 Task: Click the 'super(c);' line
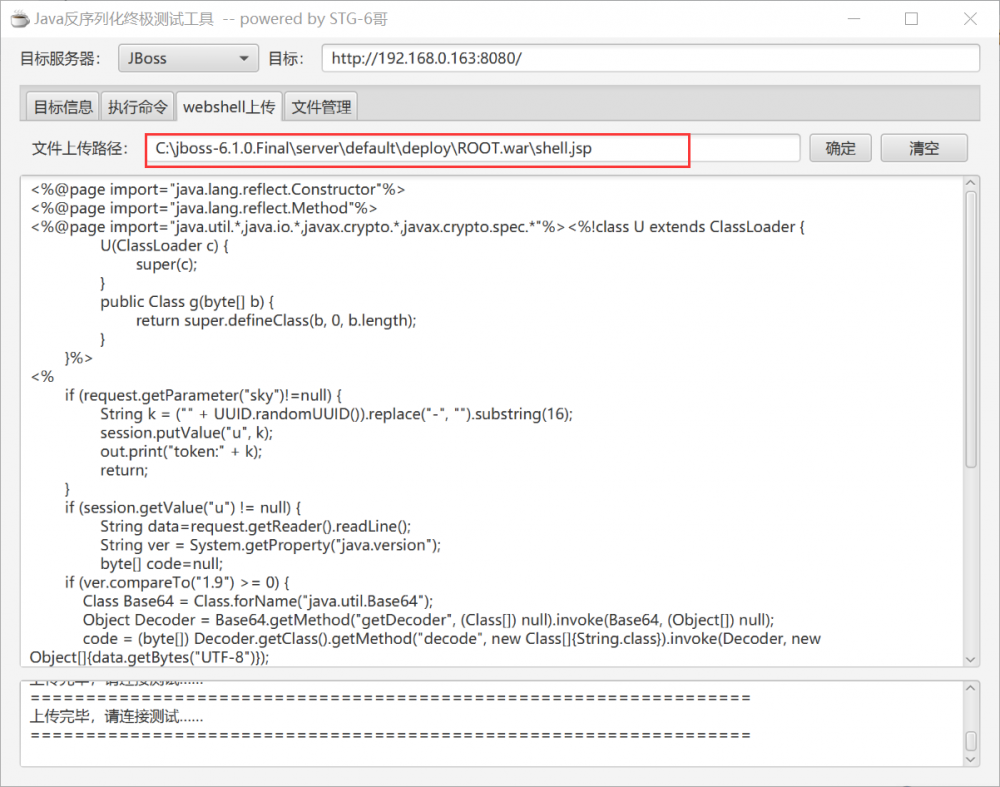[166, 264]
